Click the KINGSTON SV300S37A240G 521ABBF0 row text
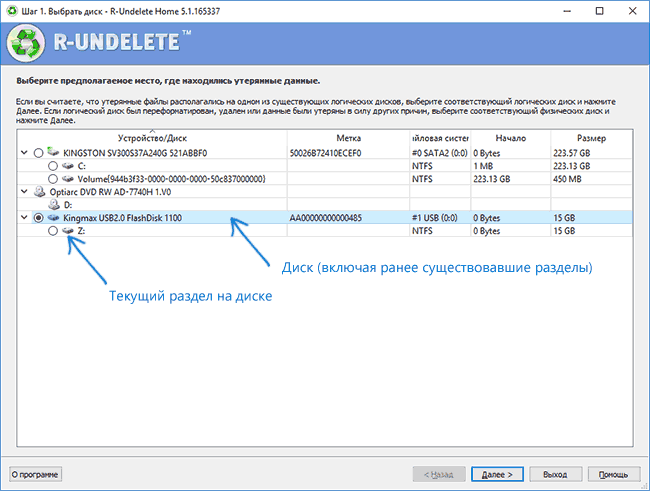The image size is (650, 491). [135, 153]
